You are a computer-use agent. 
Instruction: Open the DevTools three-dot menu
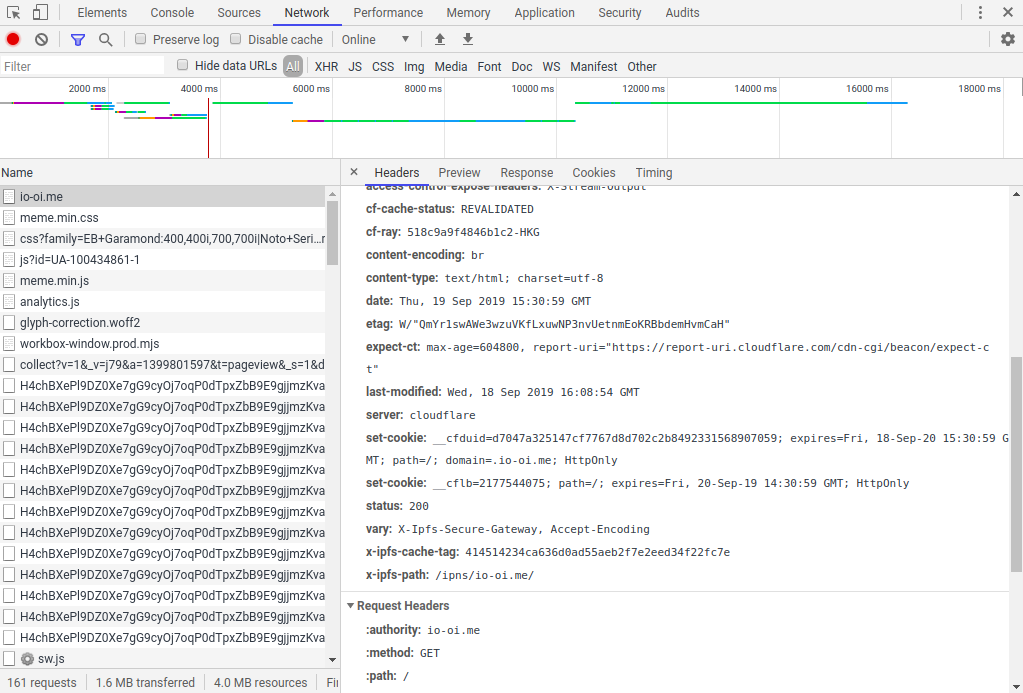click(x=980, y=12)
